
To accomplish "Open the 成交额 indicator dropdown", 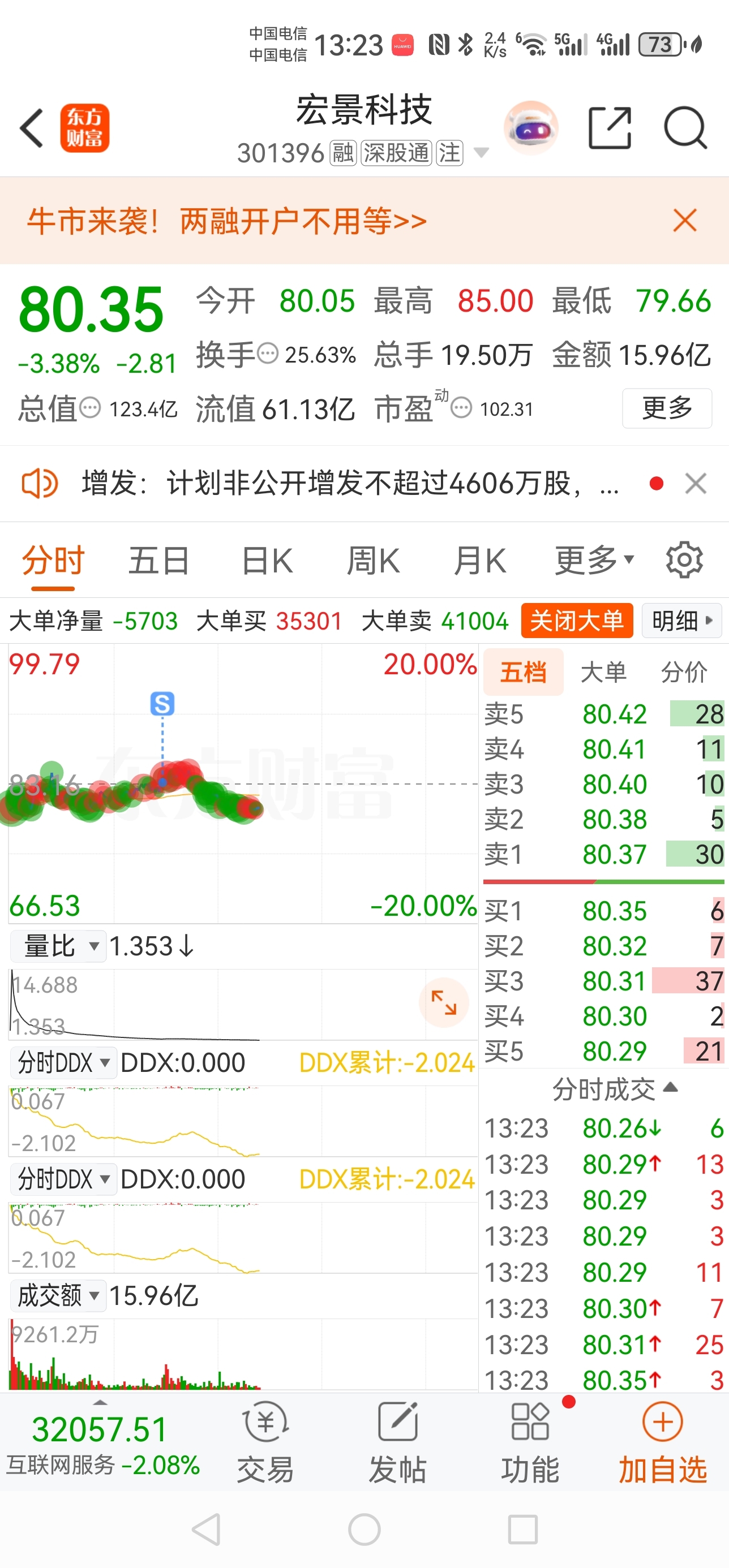I will click(x=58, y=1295).
